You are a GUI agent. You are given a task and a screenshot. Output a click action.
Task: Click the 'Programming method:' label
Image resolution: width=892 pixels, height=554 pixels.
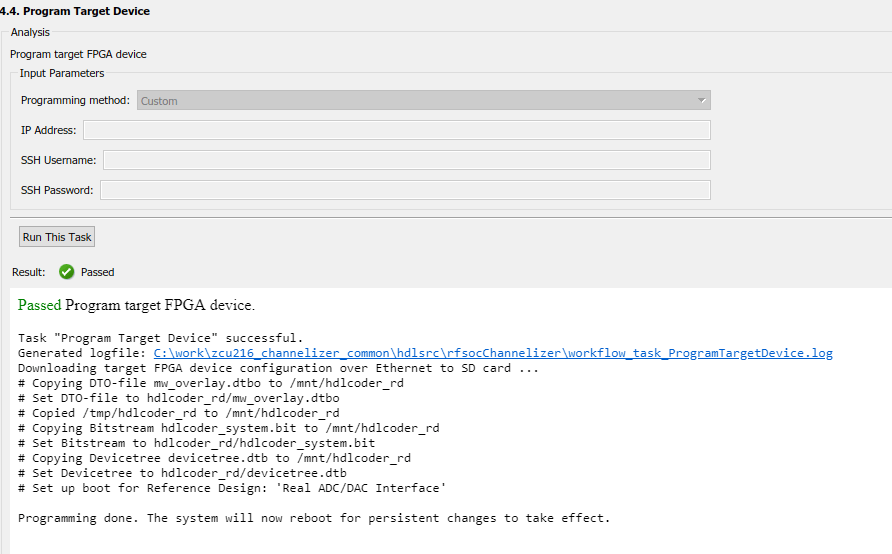tap(75, 101)
